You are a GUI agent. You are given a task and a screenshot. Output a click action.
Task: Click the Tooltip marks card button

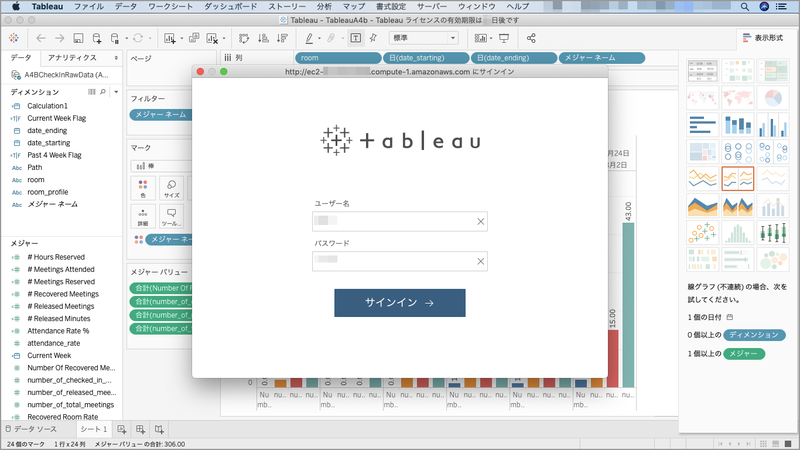click(x=171, y=216)
